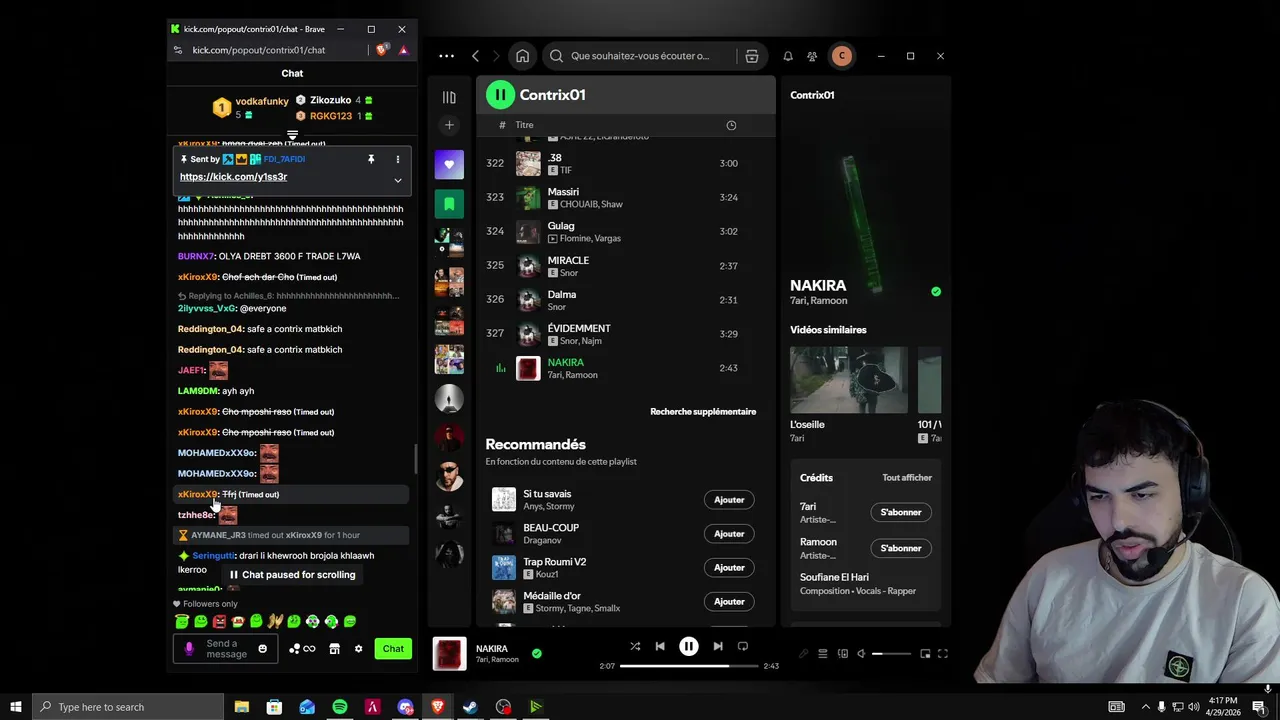
Task: Open Spotify three-dot main menu
Action: tap(446, 56)
